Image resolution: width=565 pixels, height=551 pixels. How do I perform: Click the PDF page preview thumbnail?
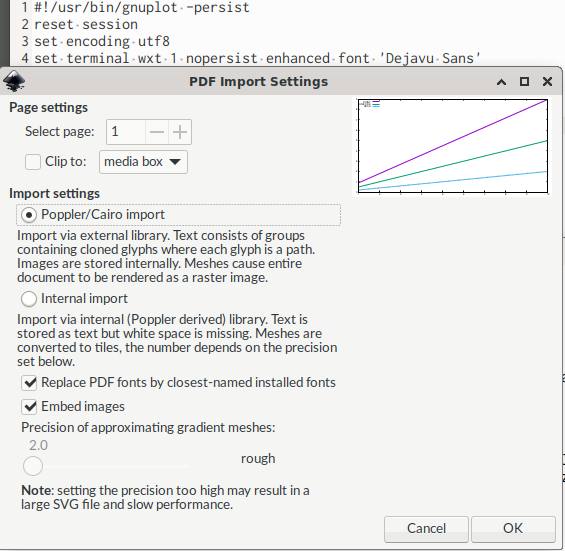(452, 146)
